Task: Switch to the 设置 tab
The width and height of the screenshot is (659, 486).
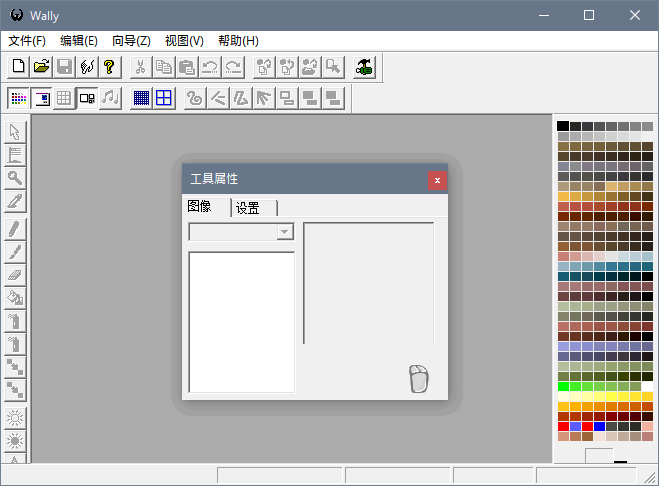Action: point(248,208)
